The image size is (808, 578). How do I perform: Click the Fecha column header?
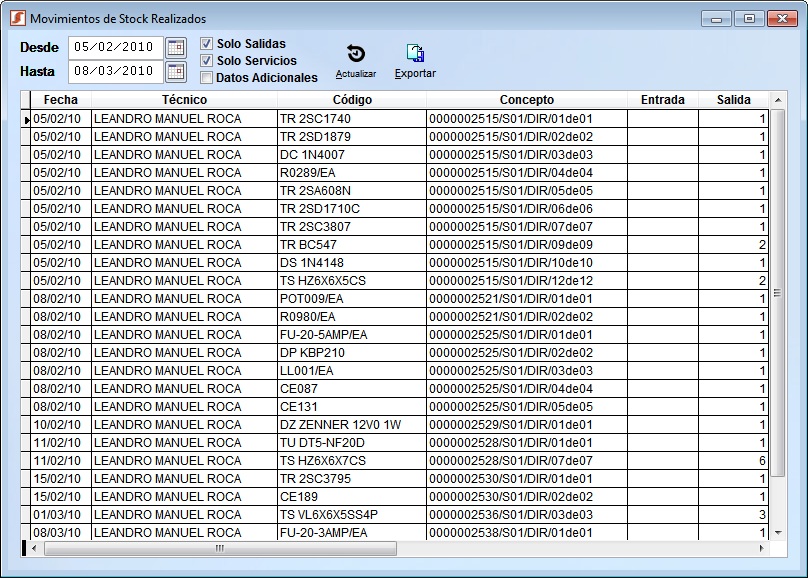60,100
